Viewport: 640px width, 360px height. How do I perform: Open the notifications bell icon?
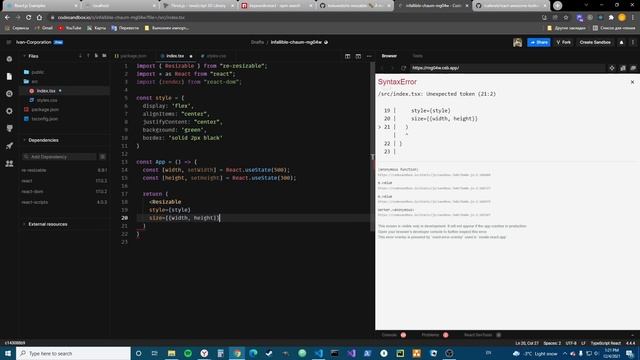pyautogui.click(x=622, y=42)
